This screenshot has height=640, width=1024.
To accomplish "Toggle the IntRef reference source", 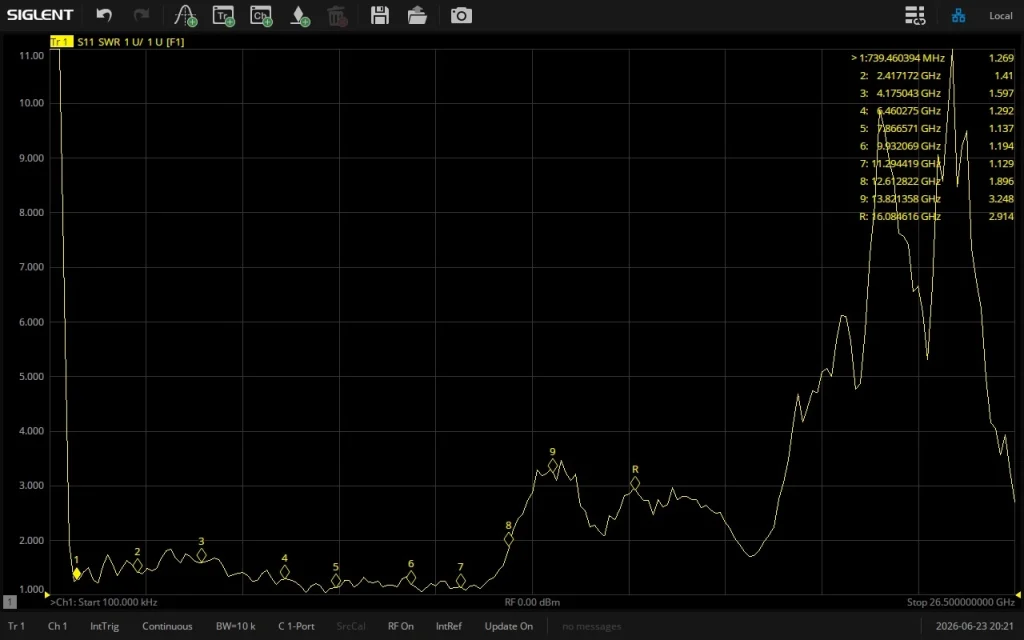I will pos(449,626).
